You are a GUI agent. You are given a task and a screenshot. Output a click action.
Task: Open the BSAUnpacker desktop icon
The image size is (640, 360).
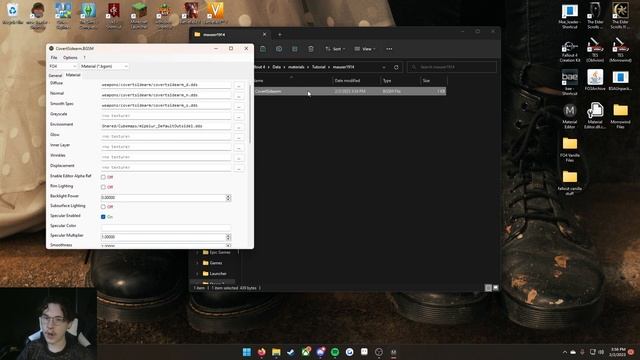pos(620,81)
